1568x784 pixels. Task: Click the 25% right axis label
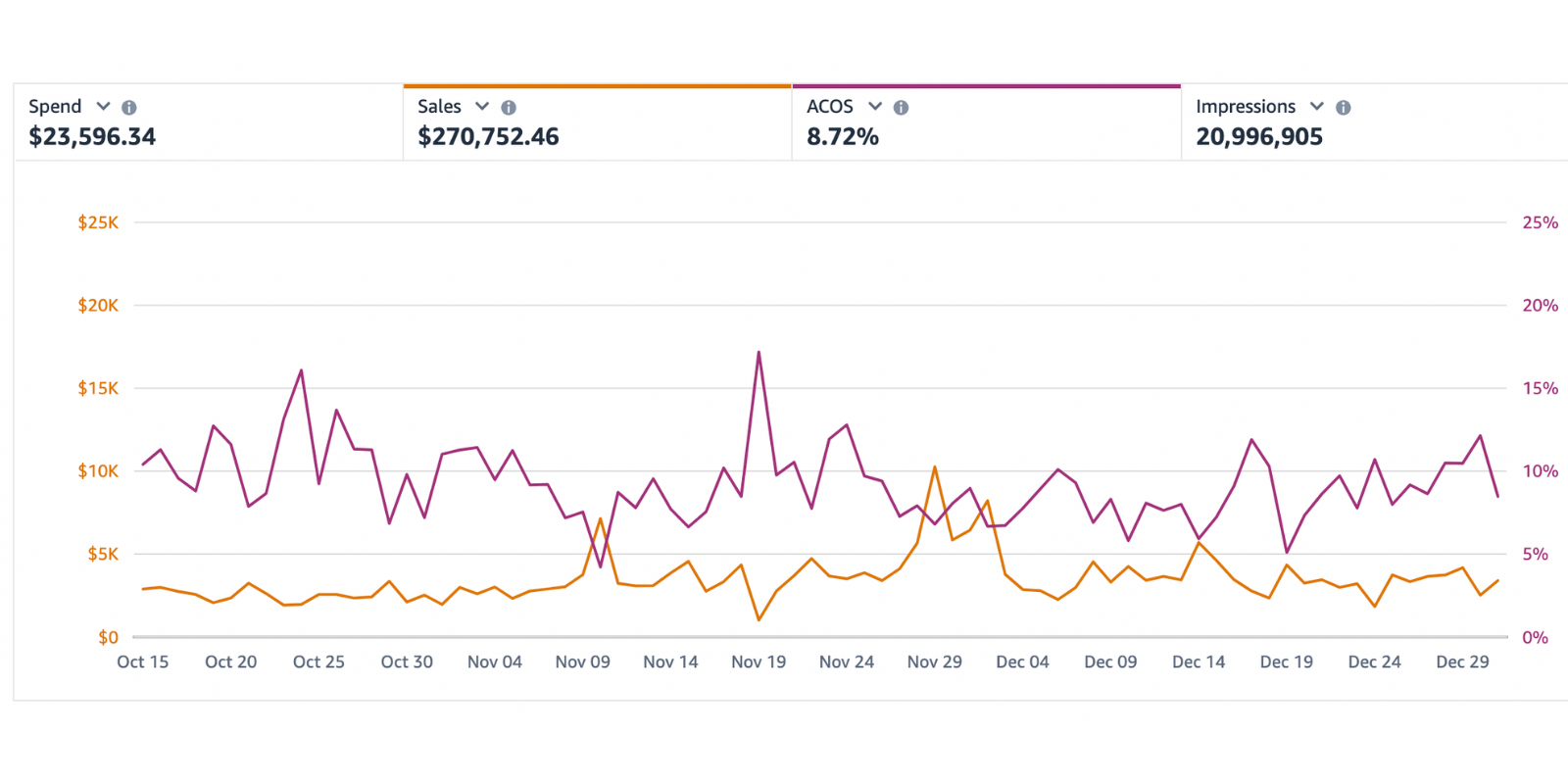(x=1540, y=222)
